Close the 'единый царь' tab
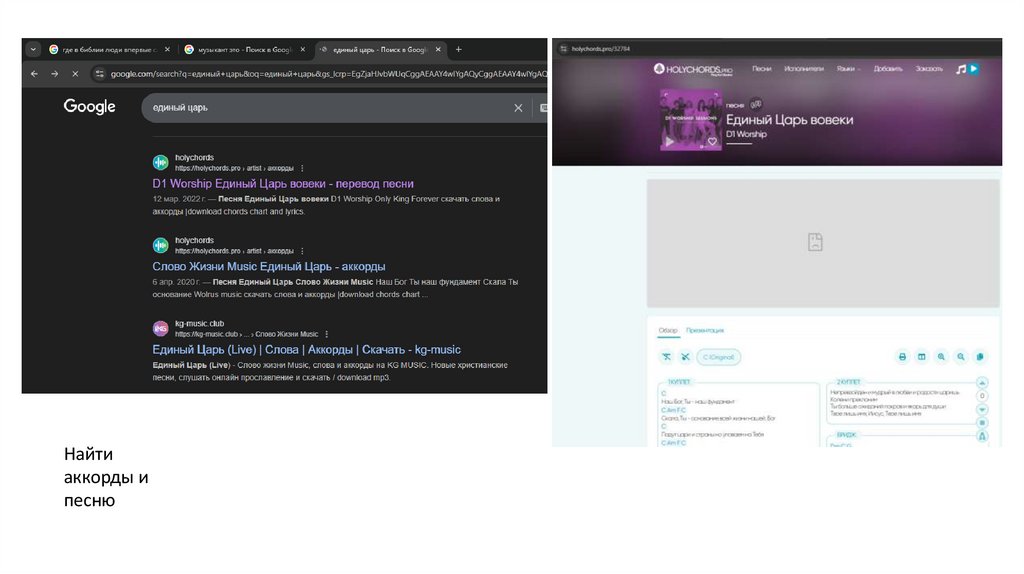 tap(438, 50)
